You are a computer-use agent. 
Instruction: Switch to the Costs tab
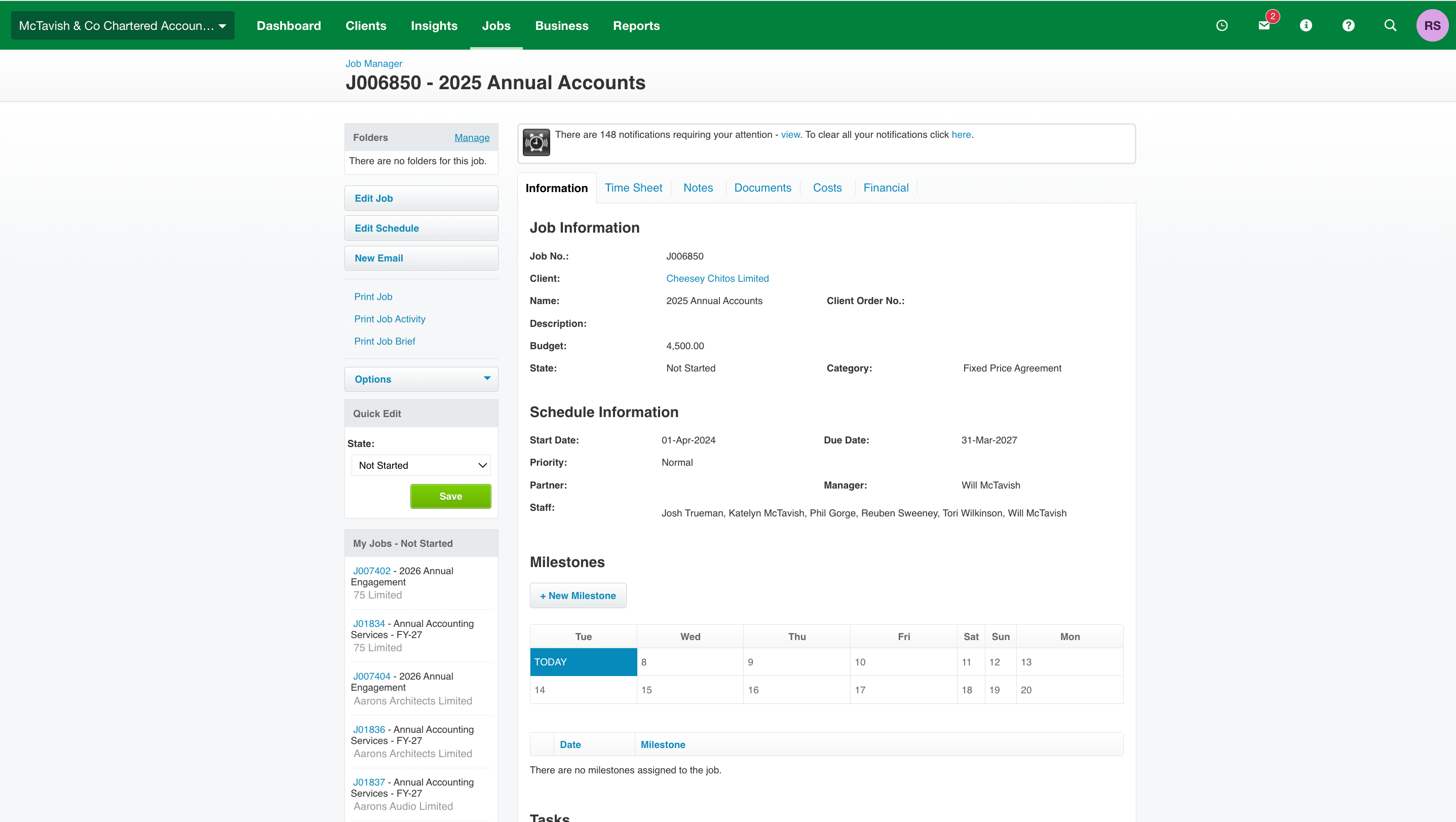[x=827, y=188]
